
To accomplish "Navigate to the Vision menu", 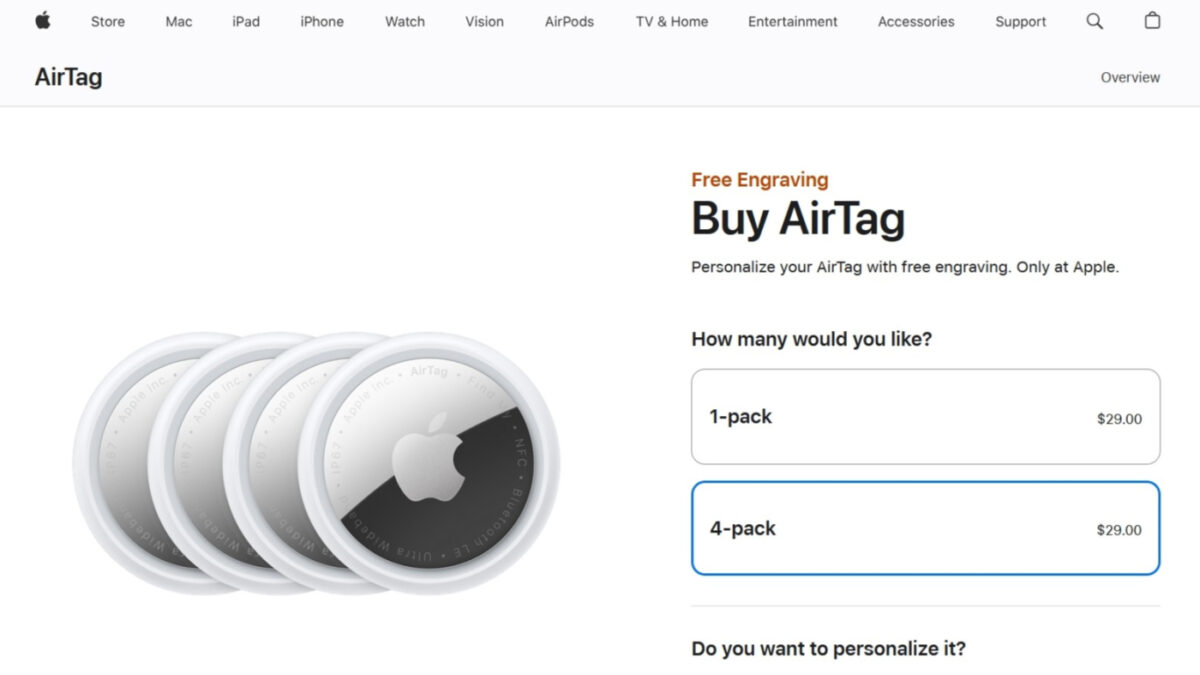I will pos(484,21).
